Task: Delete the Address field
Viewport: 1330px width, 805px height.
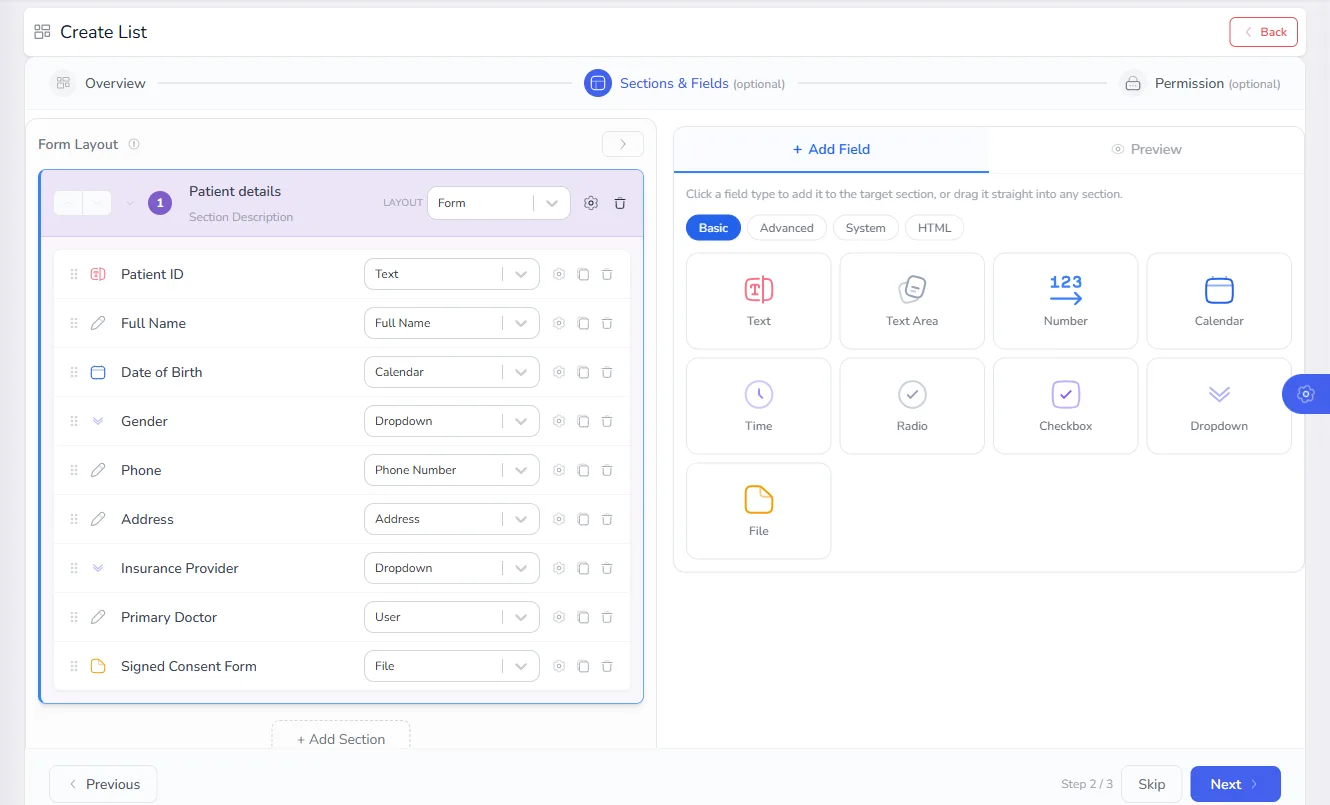Action: point(607,519)
